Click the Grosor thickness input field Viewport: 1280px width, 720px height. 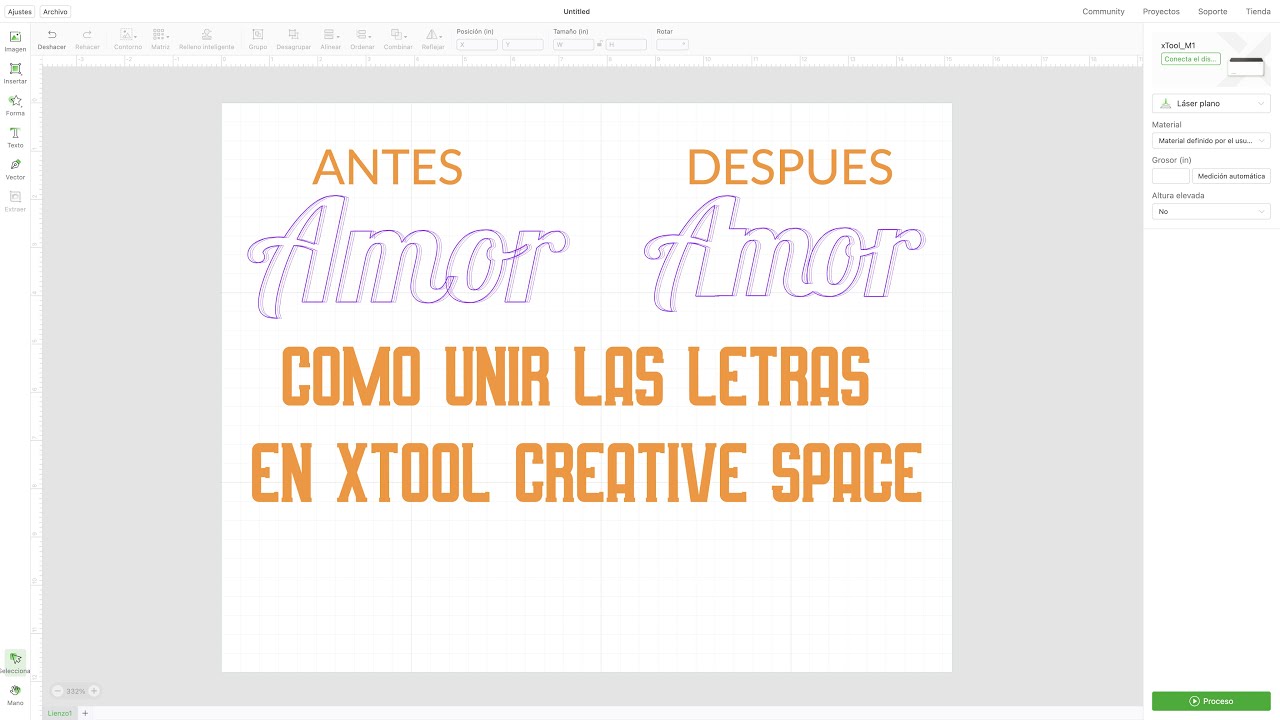1171,176
